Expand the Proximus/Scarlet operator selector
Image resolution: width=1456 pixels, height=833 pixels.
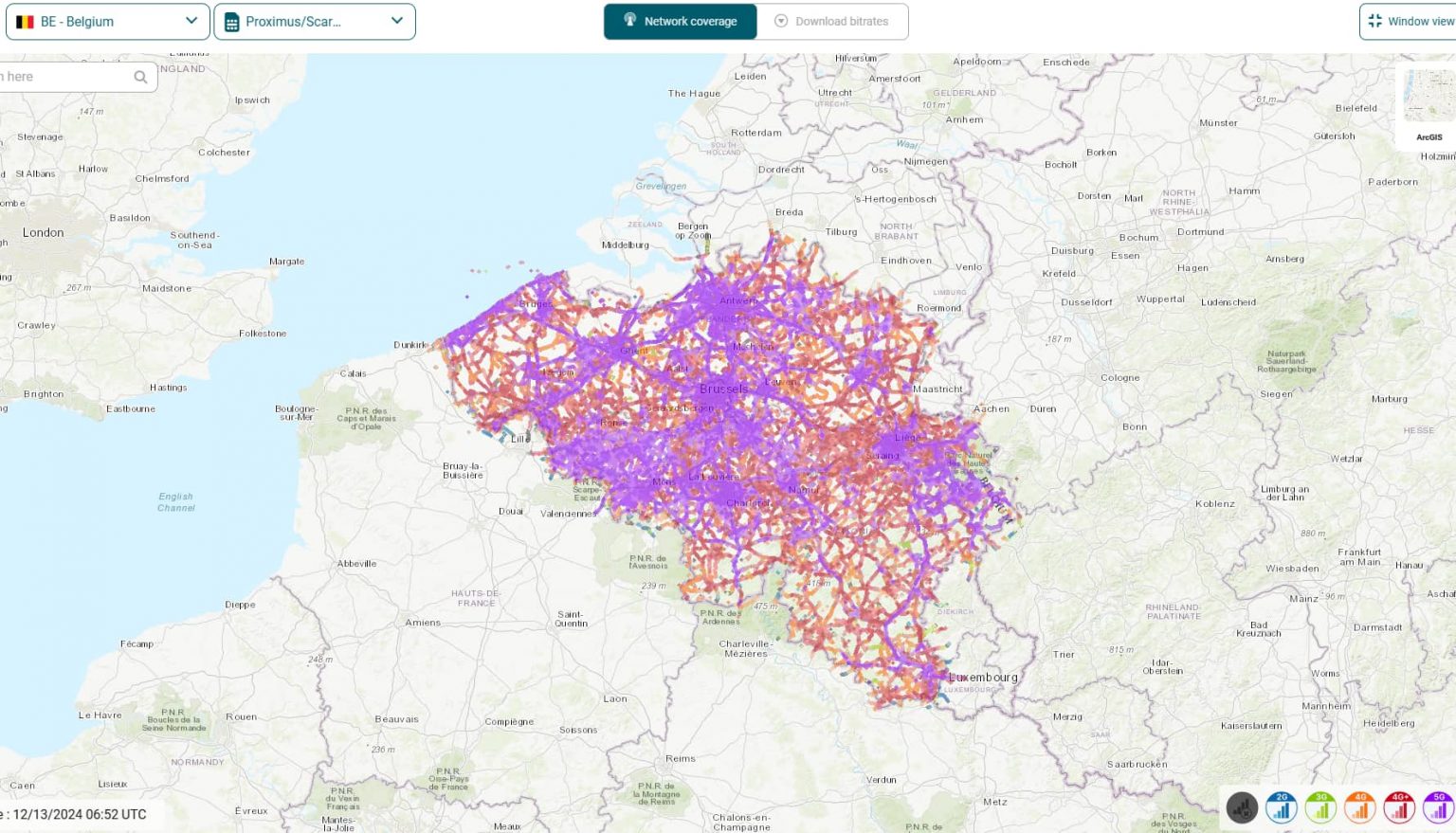(315, 21)
